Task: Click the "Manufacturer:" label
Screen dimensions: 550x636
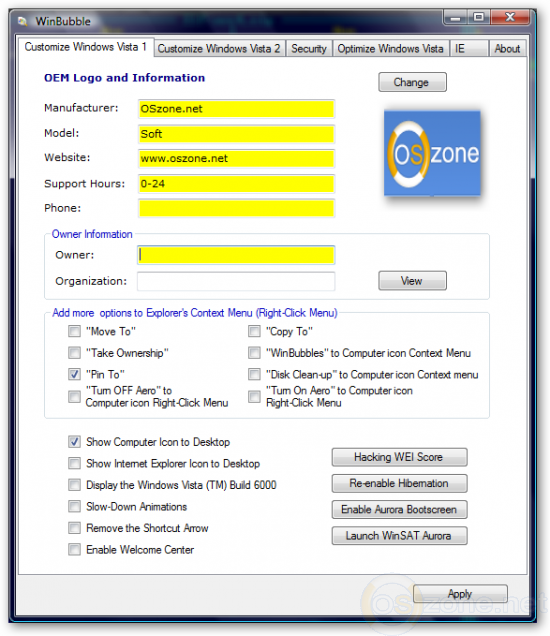Action: click(81, 108)
